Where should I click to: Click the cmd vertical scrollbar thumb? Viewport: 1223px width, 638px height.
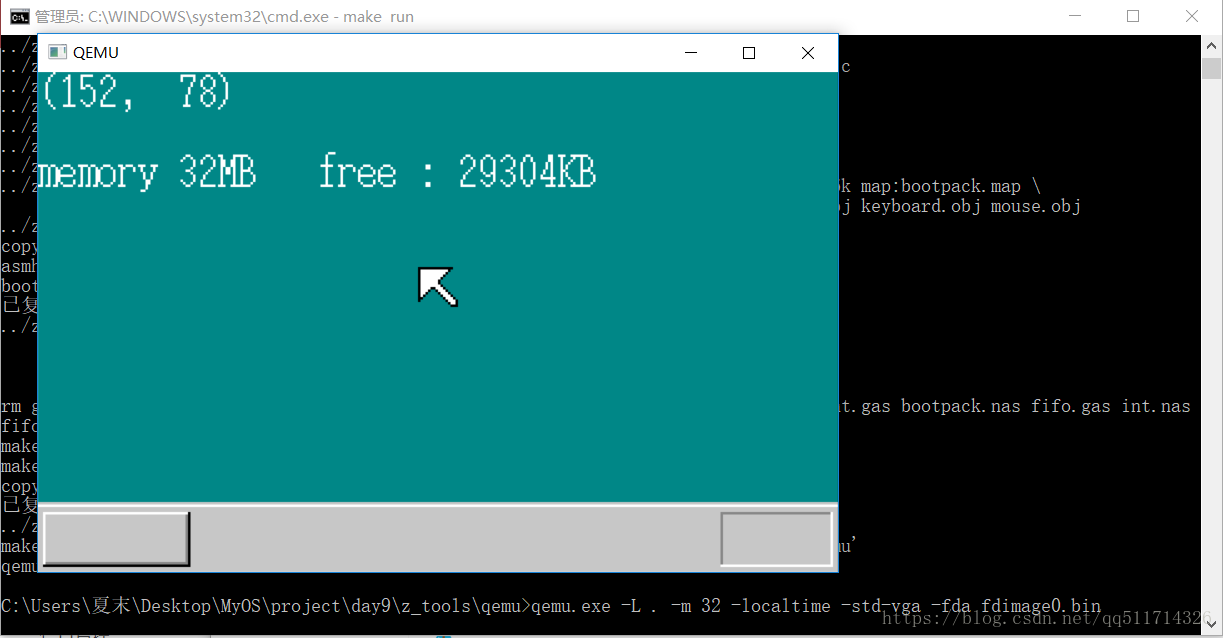[x=1212, y=68]
